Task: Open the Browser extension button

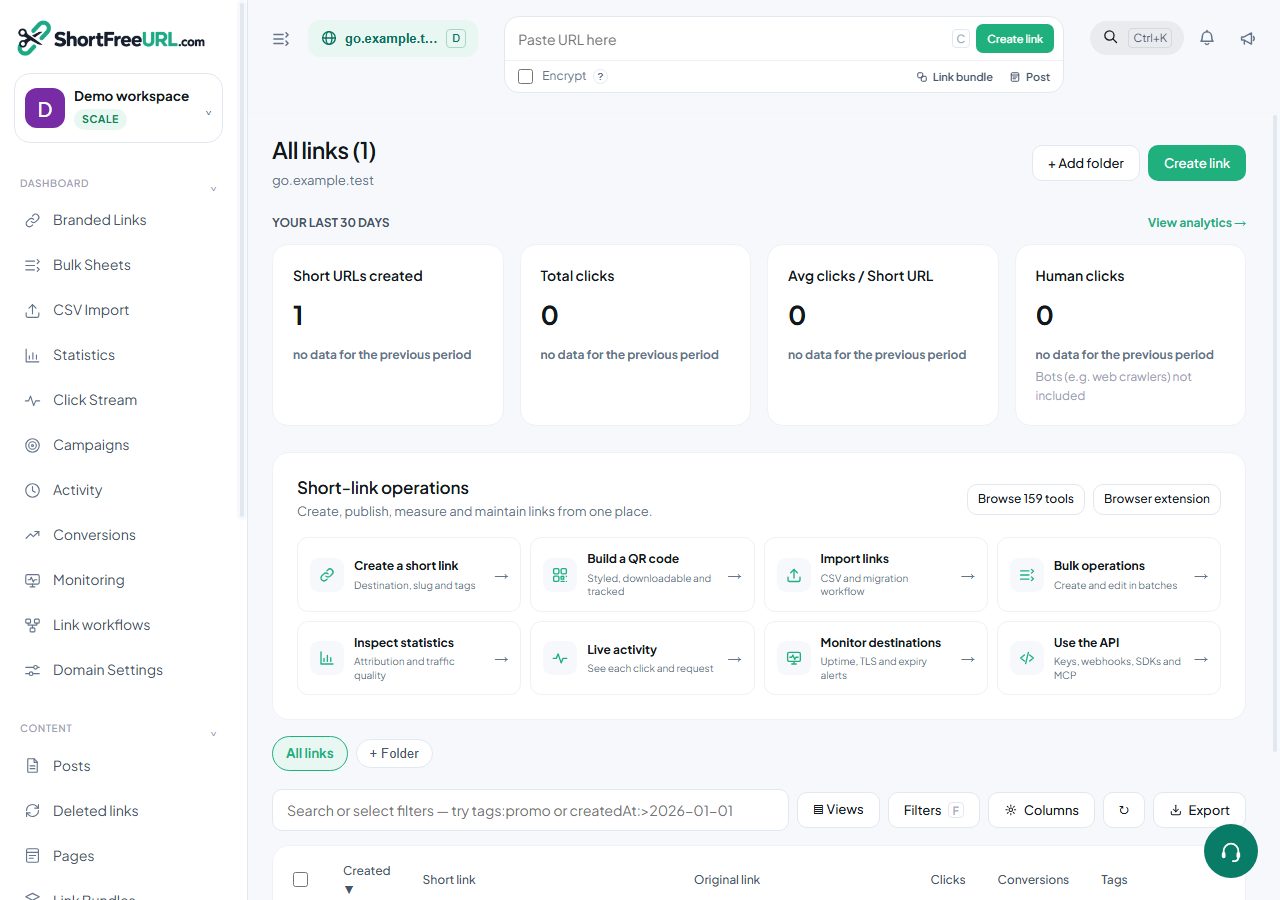Action: (x=1157, y=499)
